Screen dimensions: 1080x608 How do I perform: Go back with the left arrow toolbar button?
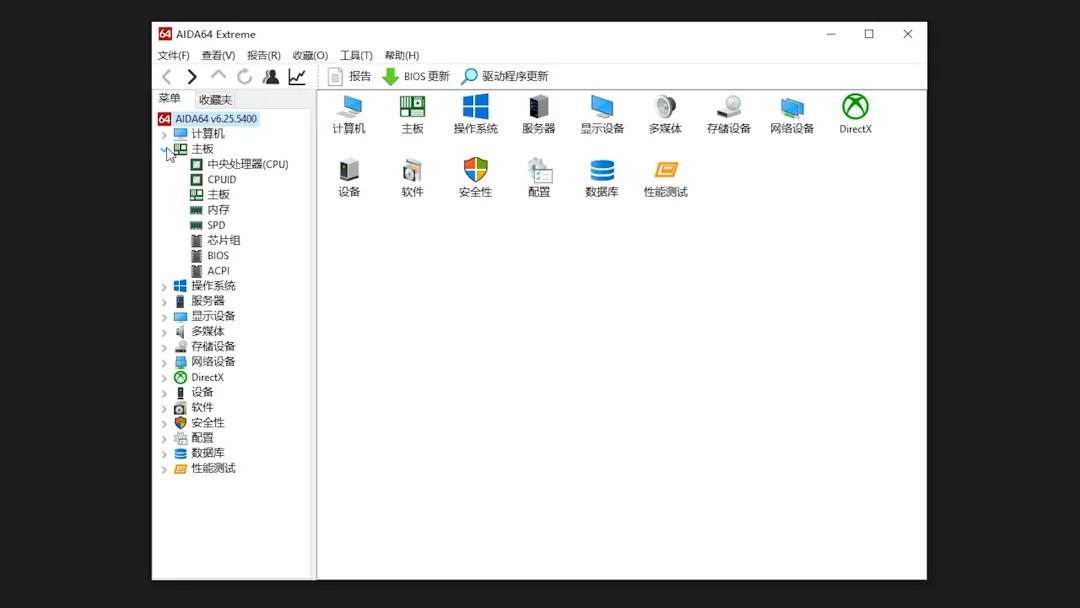[167, 76]
